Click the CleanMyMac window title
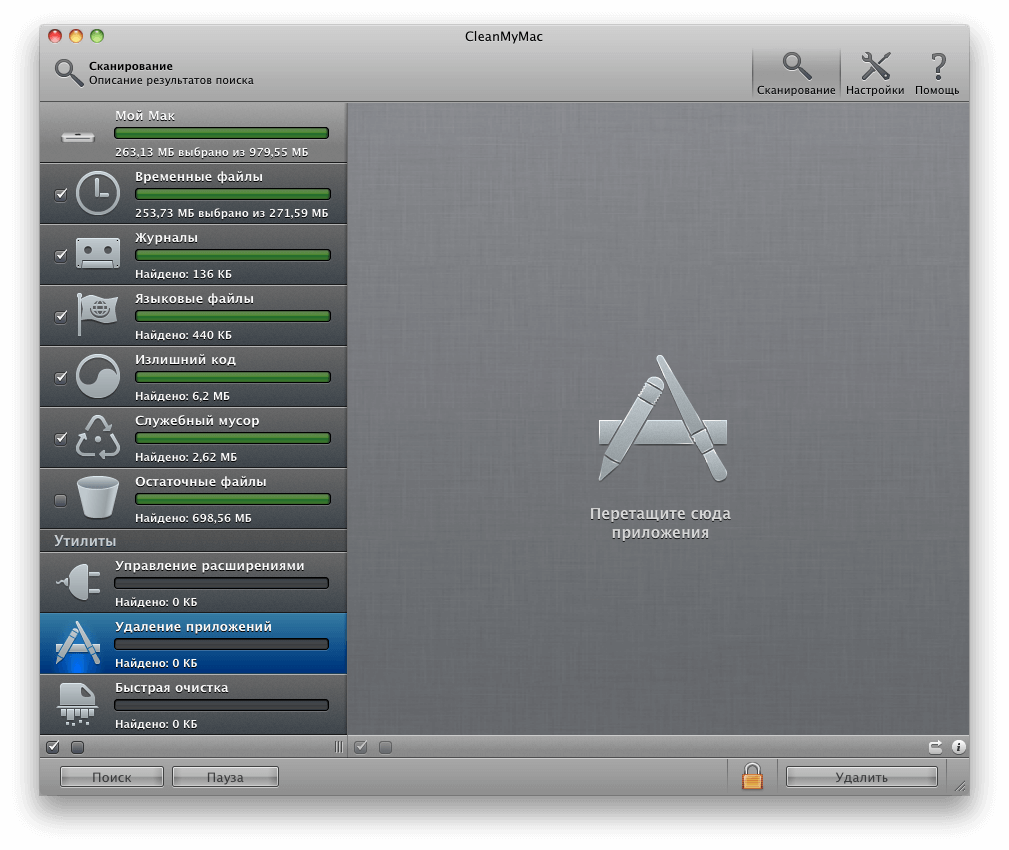 tap(504, 37)
